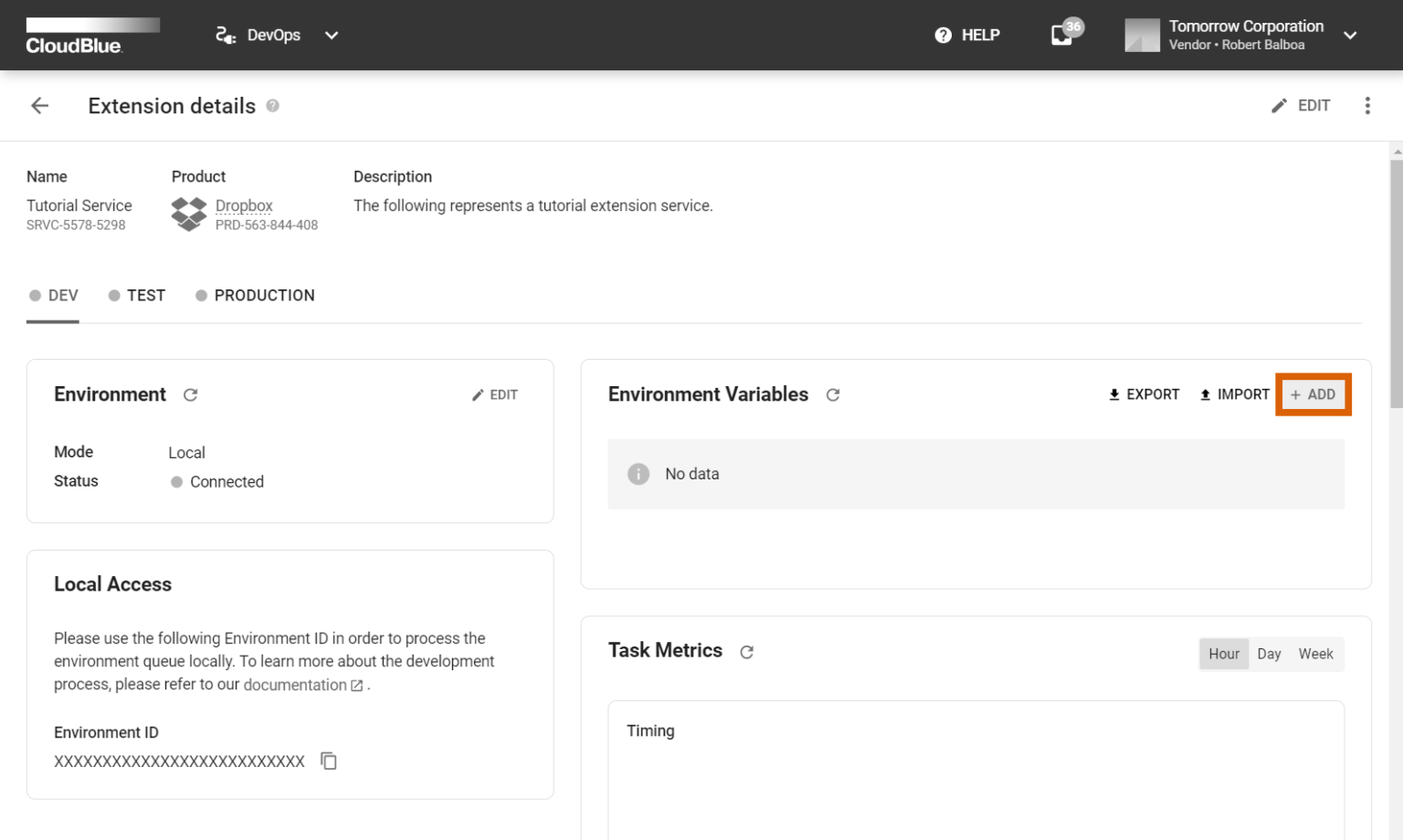Switch to the DEV tab

(x=53, y=296)
